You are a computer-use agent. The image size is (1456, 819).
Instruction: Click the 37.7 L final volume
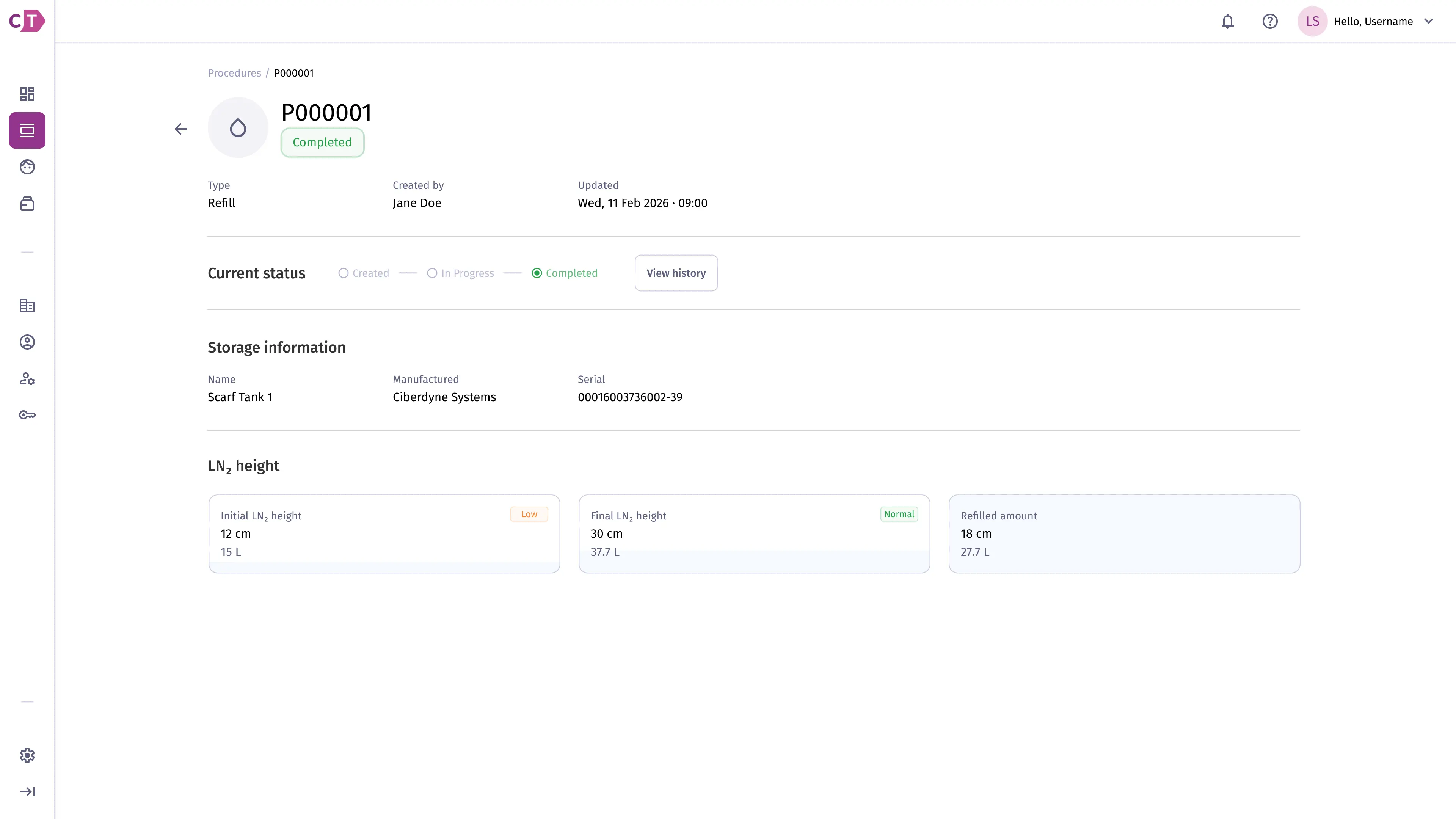click(605, 552)
